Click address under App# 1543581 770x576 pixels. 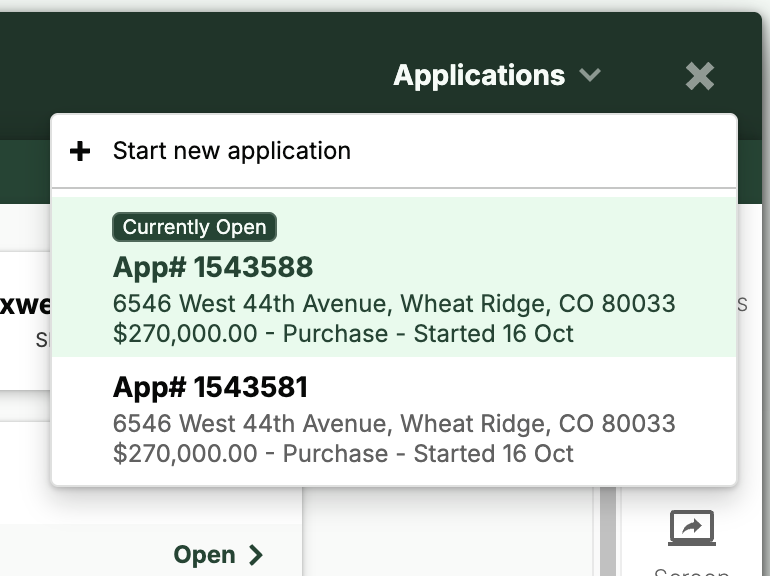(394, 423)
